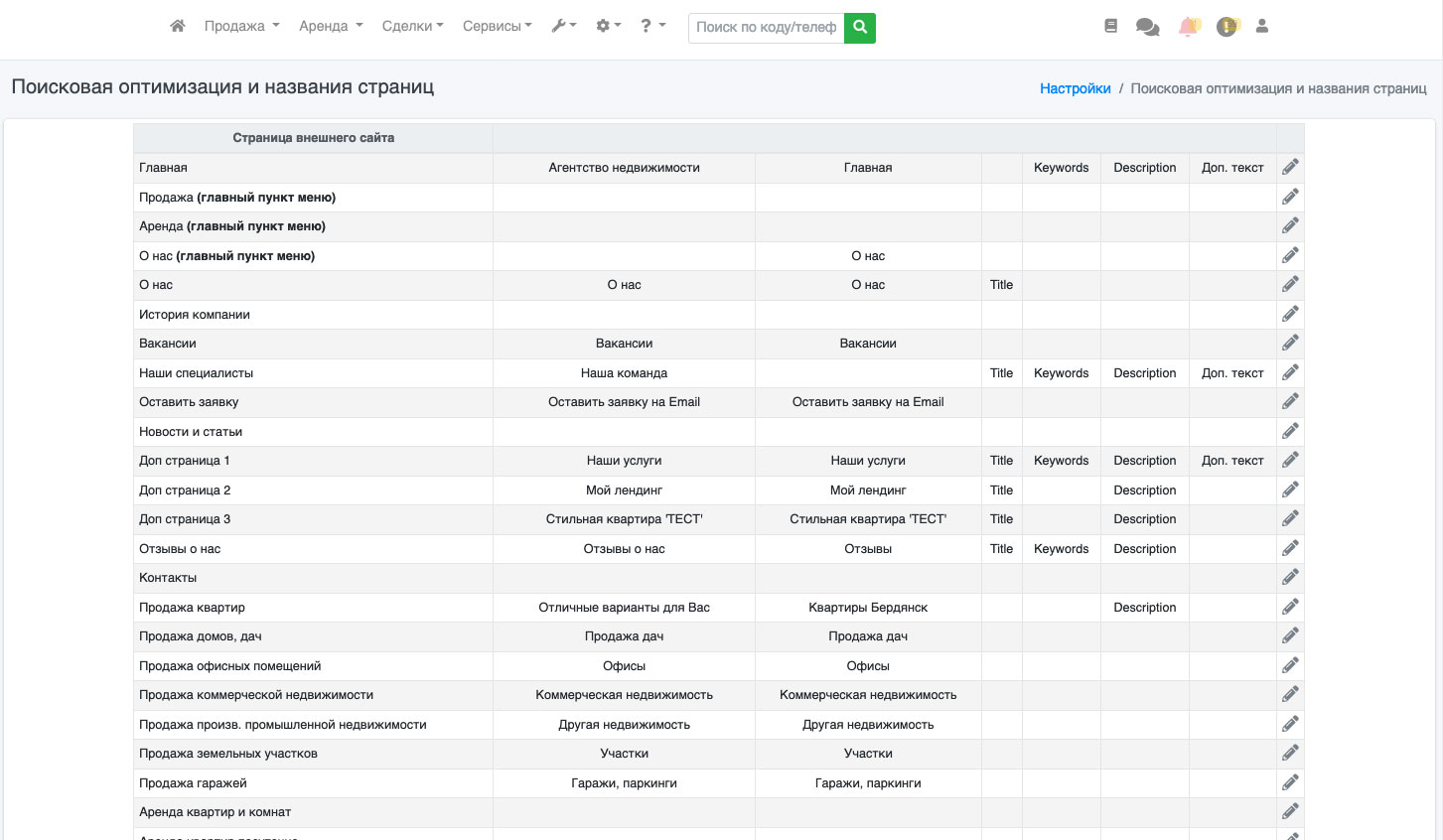
Task: Click the yellow warning alert icon
Action: [1227, 27]
